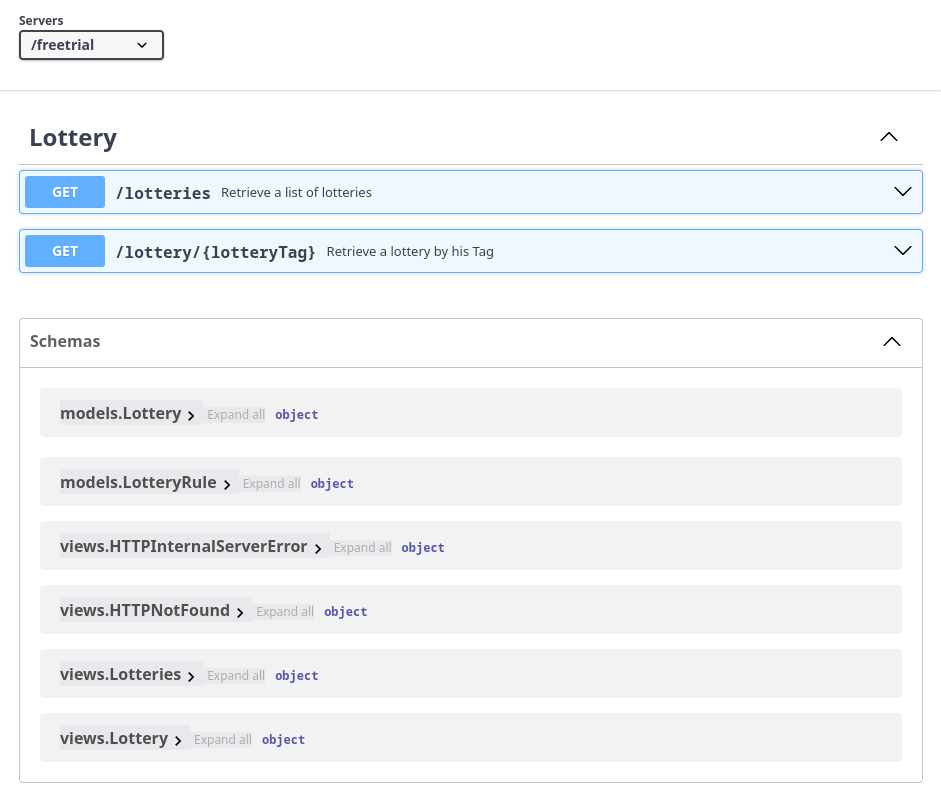Click GET badge for /lottery/{lotteryTag} endpoint

click(65, 251)
